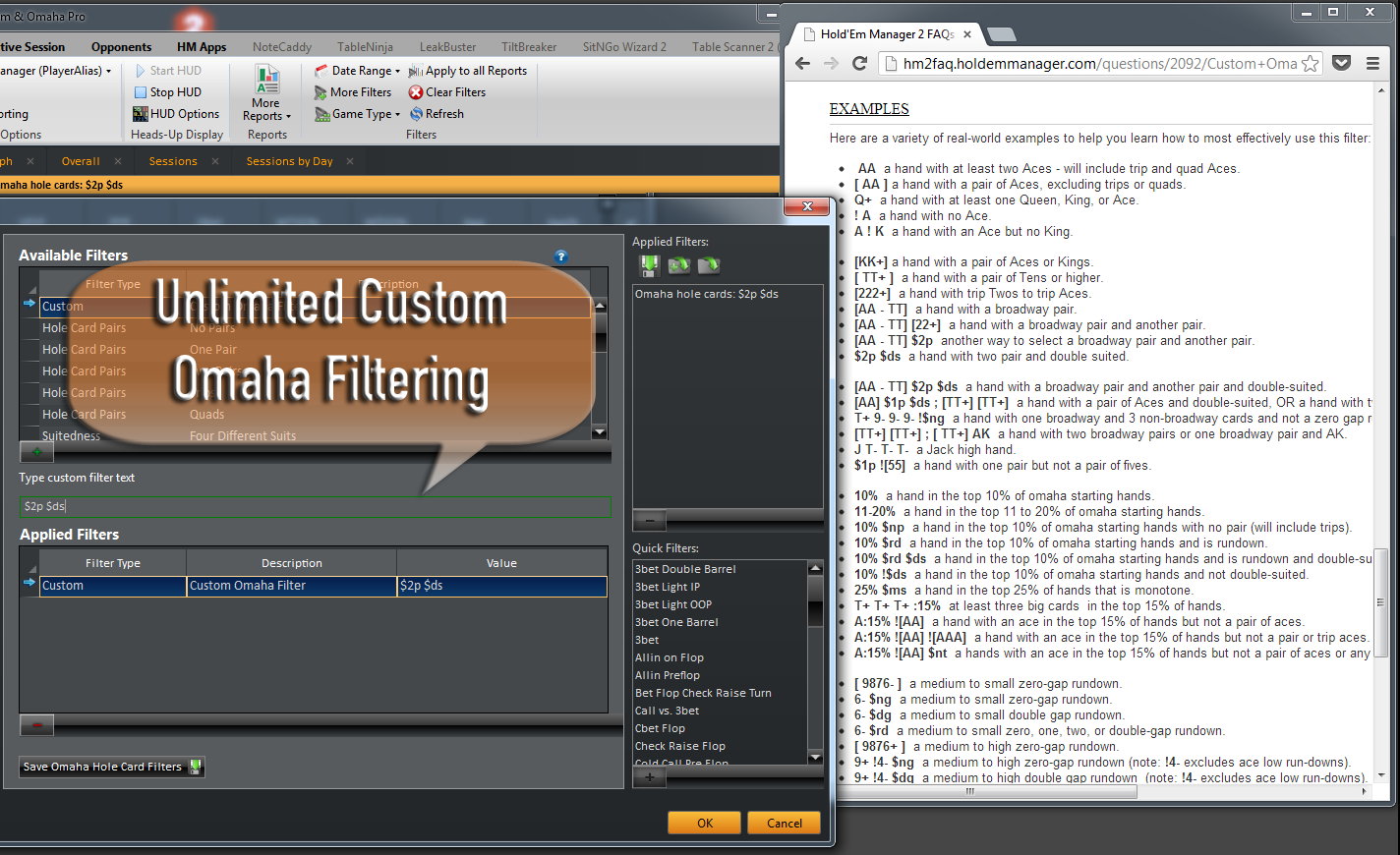Select 'Omaha hole cards: $2p $ds' in the applied list
The image size is (1400, 855).
706,294
